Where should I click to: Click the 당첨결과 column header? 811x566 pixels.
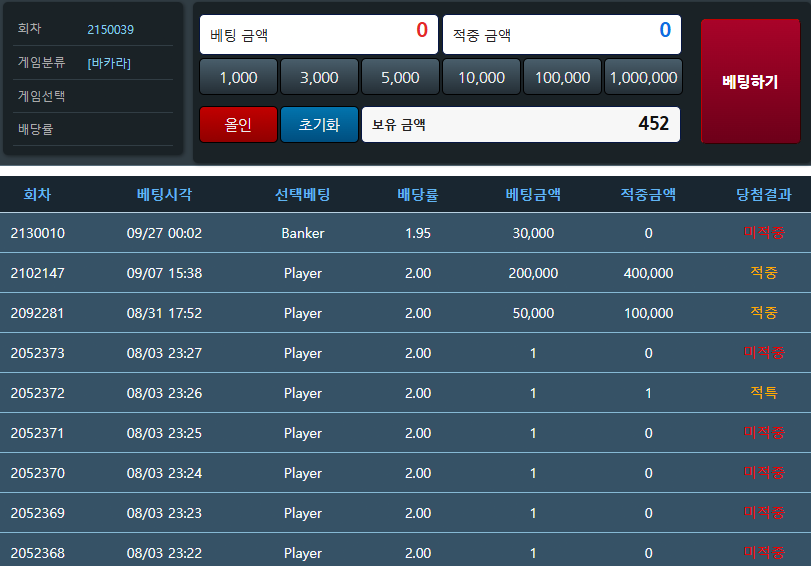click(764, 195)
